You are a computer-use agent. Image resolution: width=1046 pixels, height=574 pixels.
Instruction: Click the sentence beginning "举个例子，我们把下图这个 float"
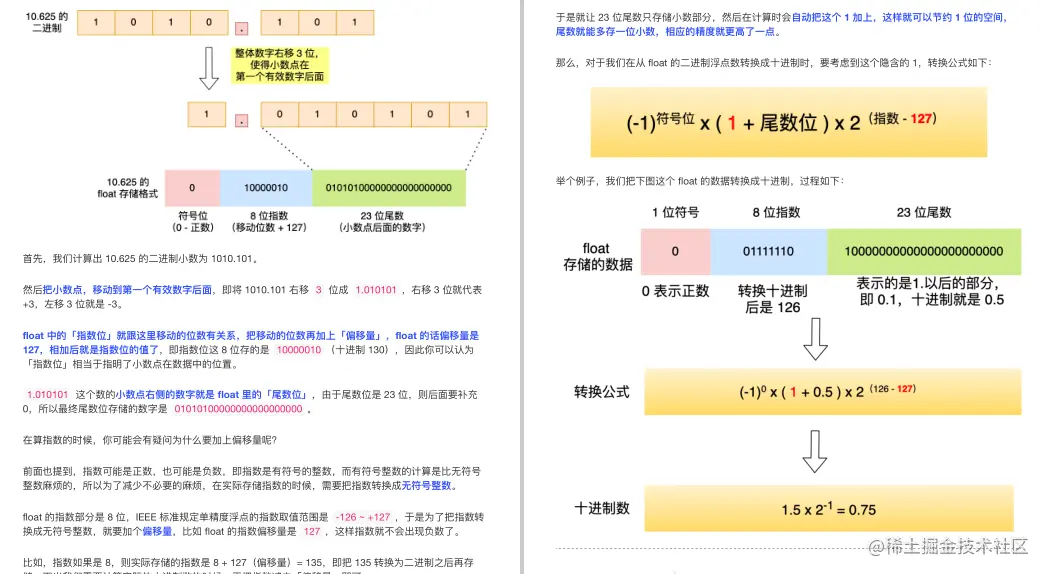coord(700,181)
